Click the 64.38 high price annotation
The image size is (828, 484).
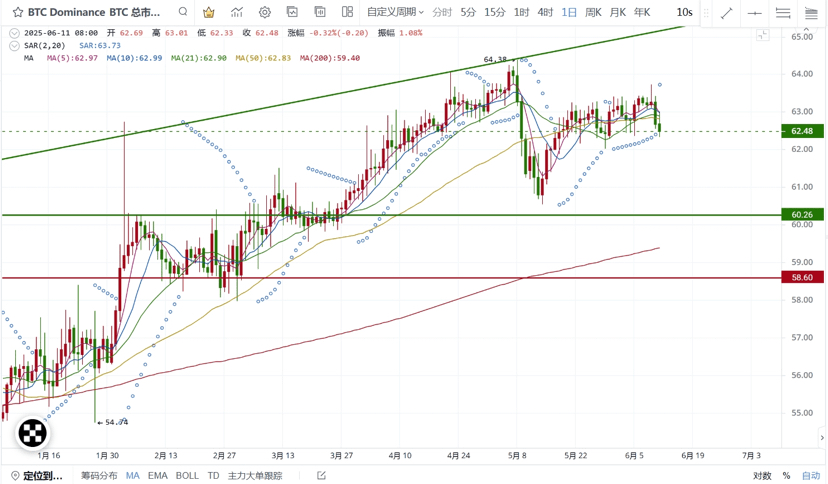(x=495, y=60)
